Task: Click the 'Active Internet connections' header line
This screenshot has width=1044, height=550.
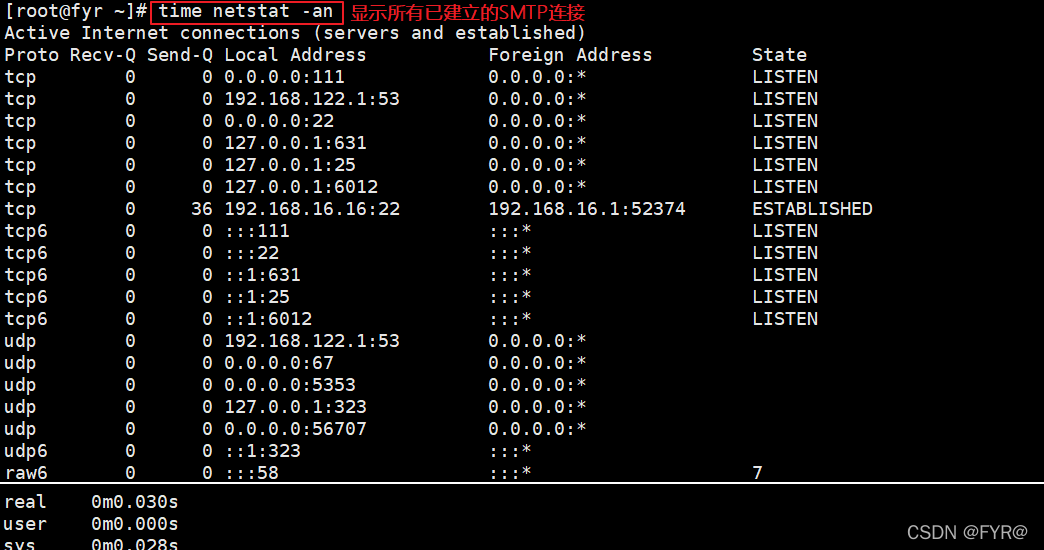Action: 295,33
